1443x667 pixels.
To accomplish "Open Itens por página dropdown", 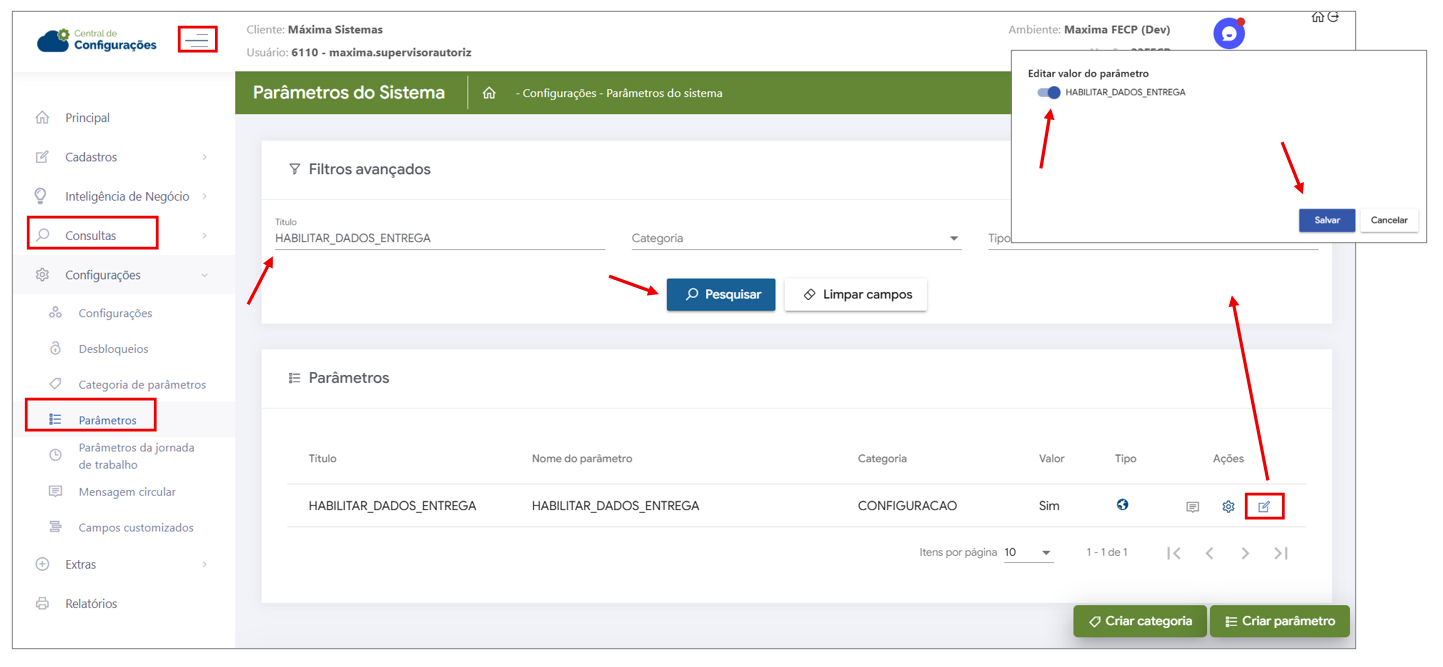I will coord(1029,552).
